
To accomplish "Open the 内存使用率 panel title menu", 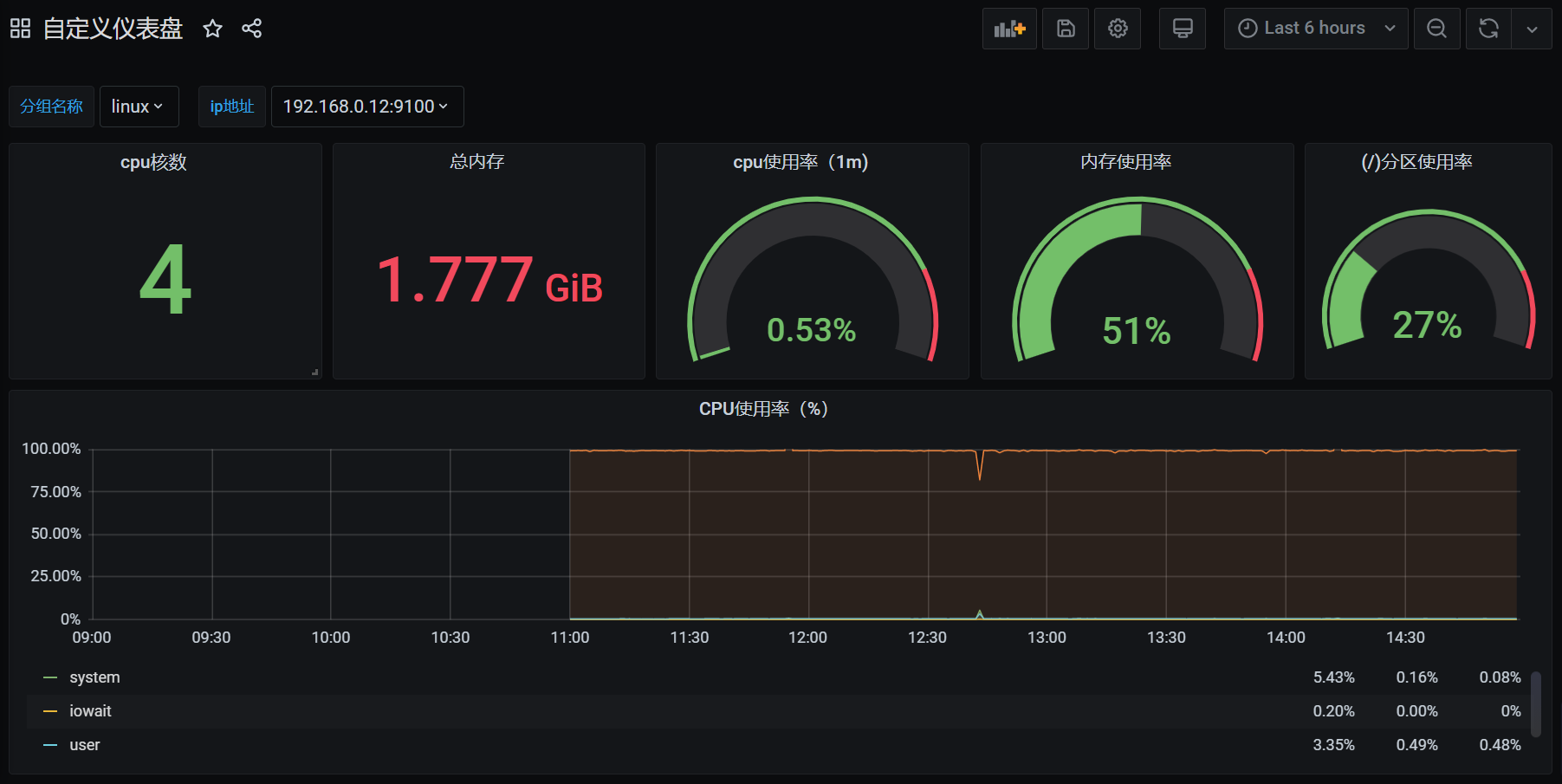I will tap(1125, 162).
